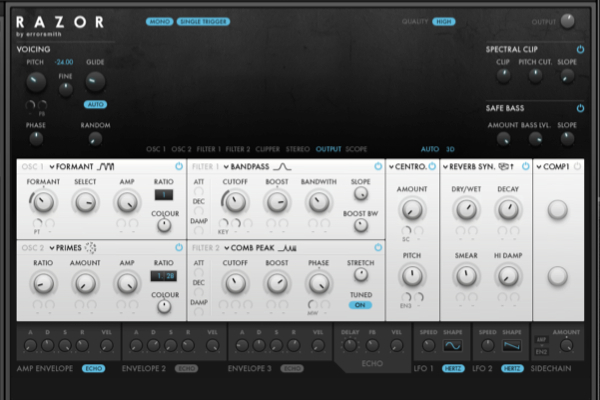The width and height of the screenshot is (600, 400).
Task: Click Envelope 3 ECHO button
Action: 292,369
